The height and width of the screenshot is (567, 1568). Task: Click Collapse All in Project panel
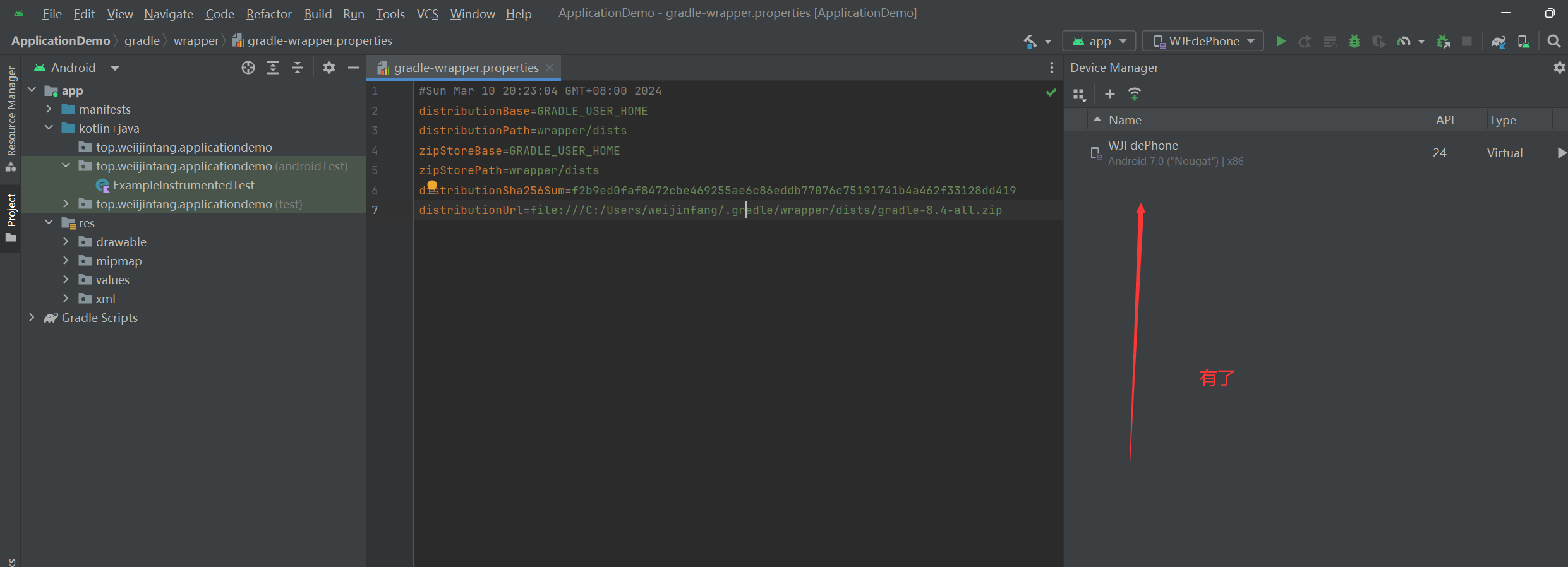tap(298, 68)
